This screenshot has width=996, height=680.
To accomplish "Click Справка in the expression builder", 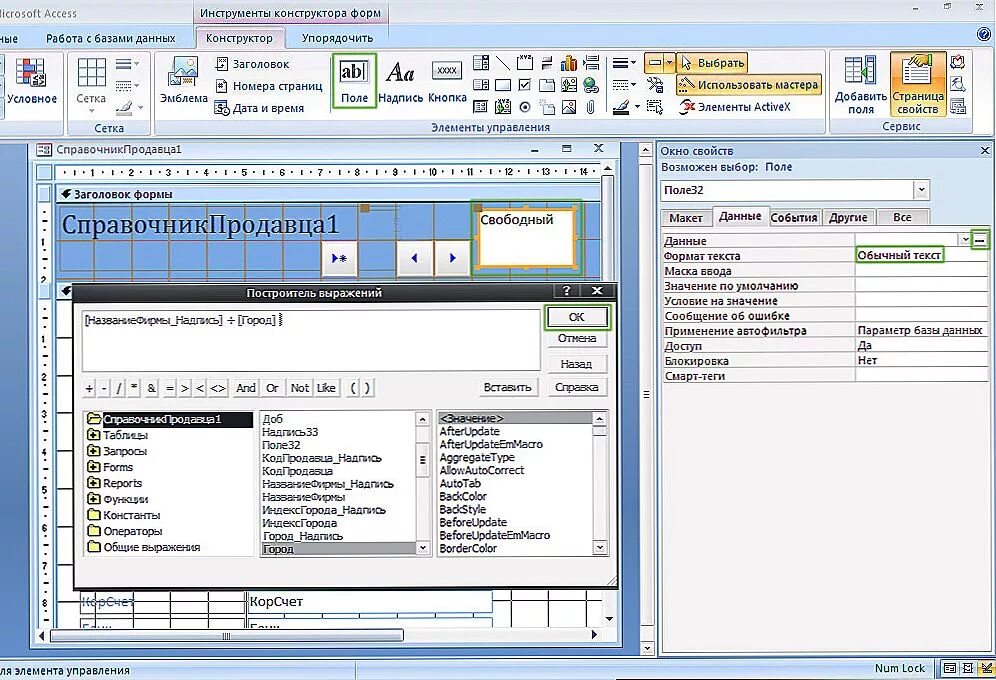I will (x=576, y=387).
